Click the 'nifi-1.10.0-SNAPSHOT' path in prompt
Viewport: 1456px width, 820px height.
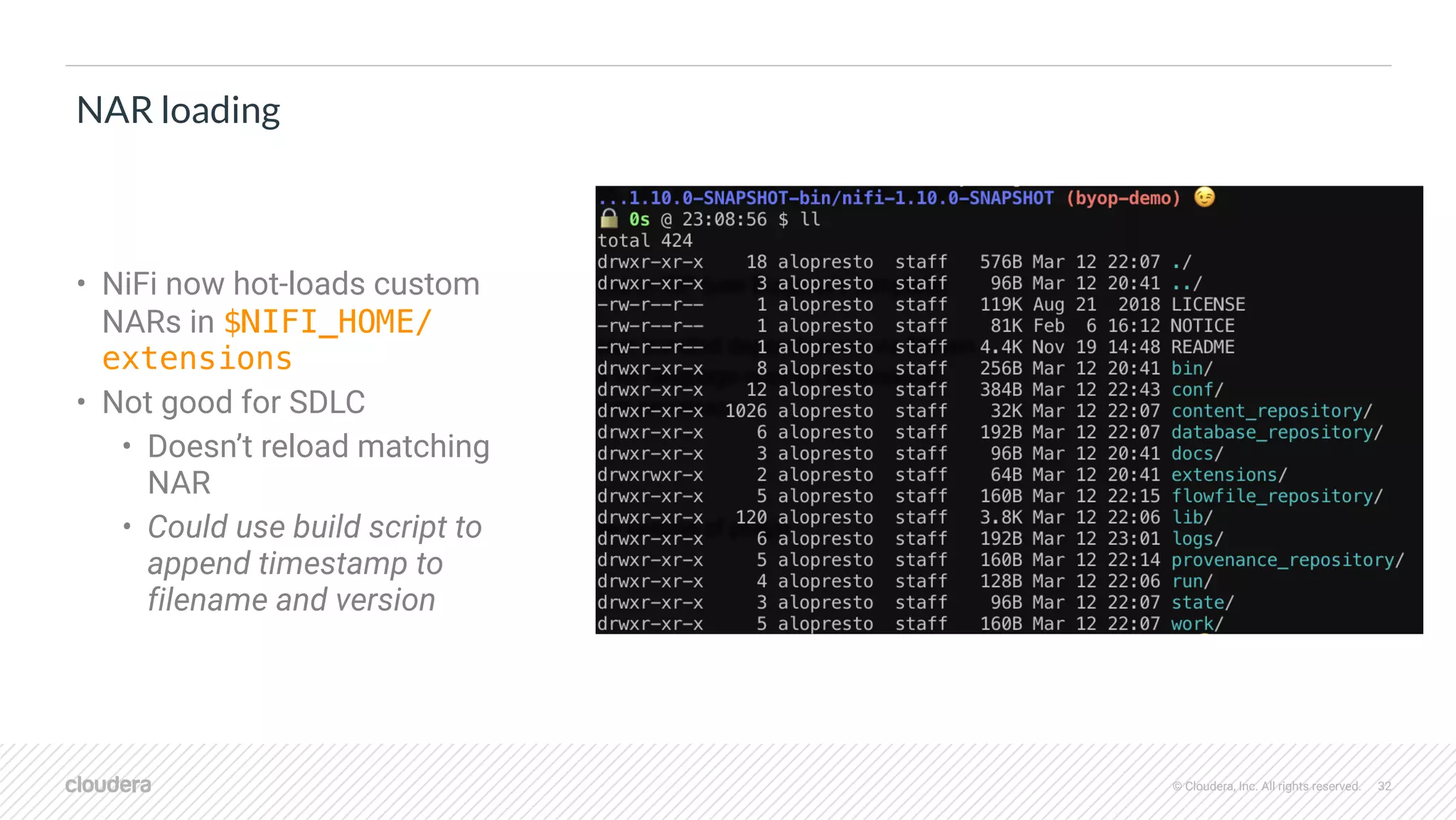[948, 198]
